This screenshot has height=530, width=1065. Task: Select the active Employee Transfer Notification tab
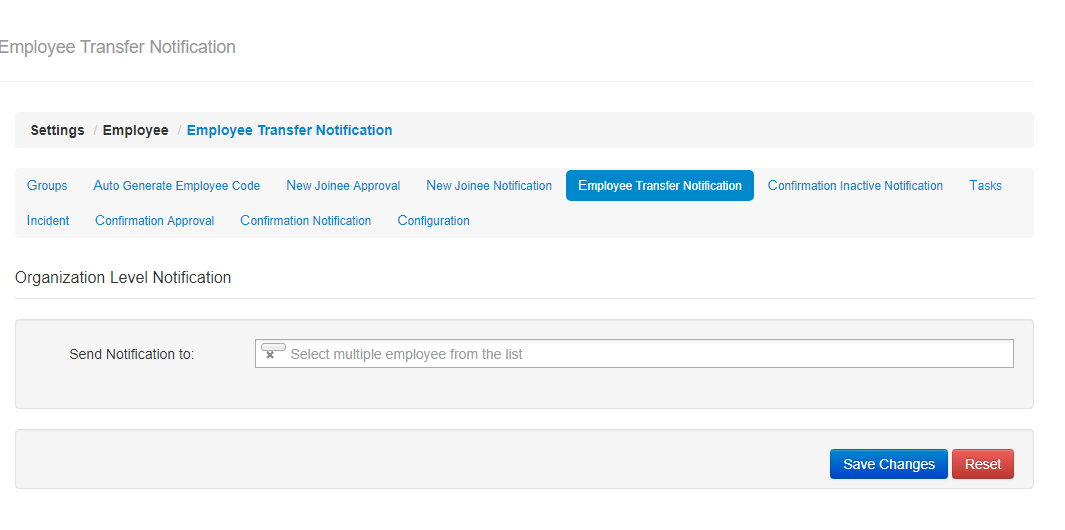pyautogui.click(x=660, y=186)
